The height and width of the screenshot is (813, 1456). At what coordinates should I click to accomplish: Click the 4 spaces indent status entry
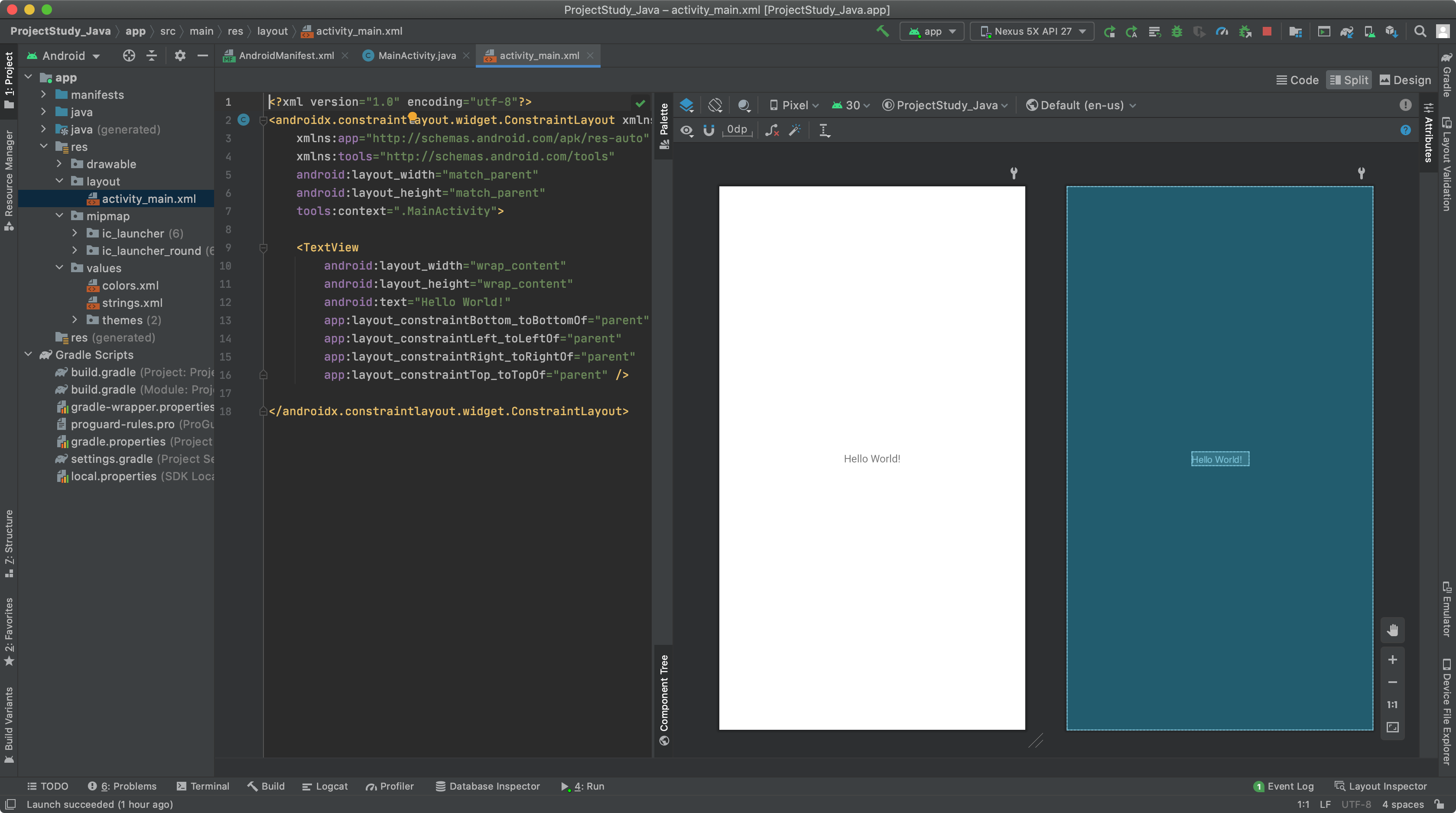[1403, 804]
